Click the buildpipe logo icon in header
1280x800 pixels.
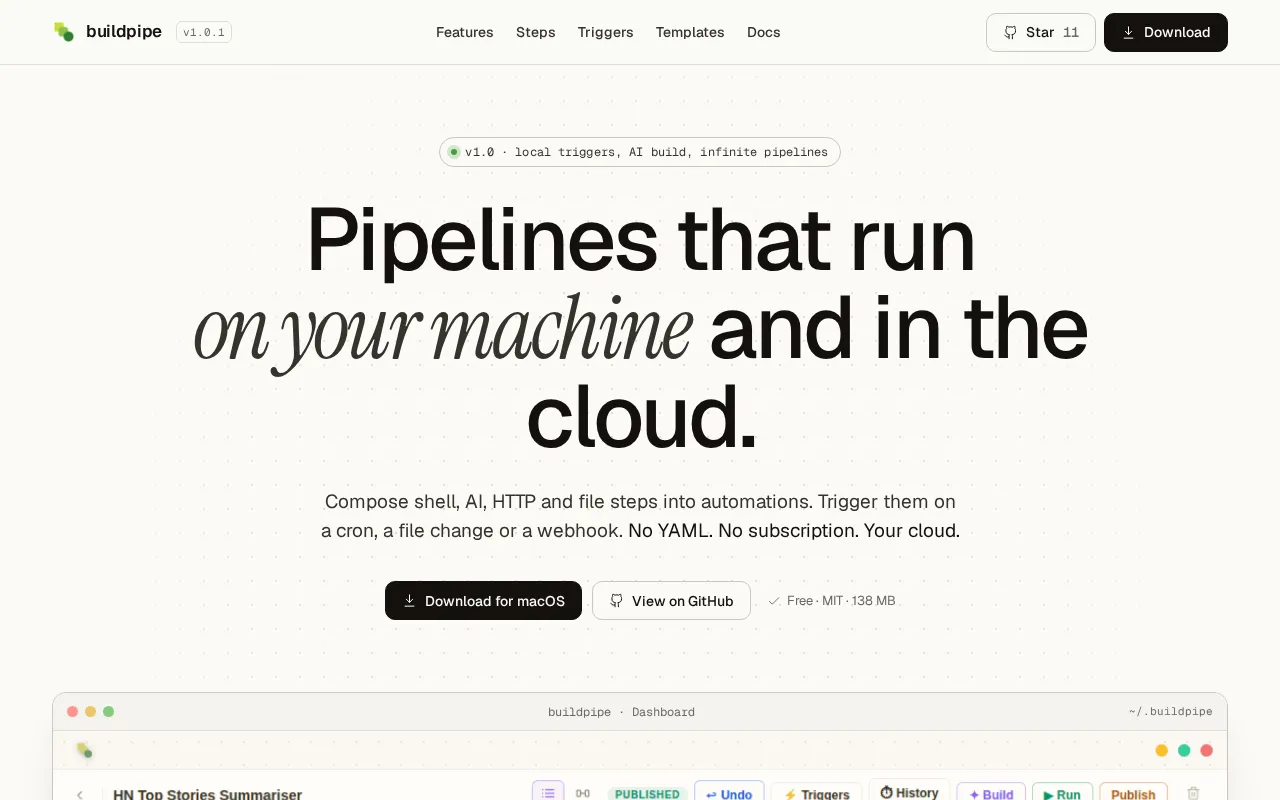point(64,32)
